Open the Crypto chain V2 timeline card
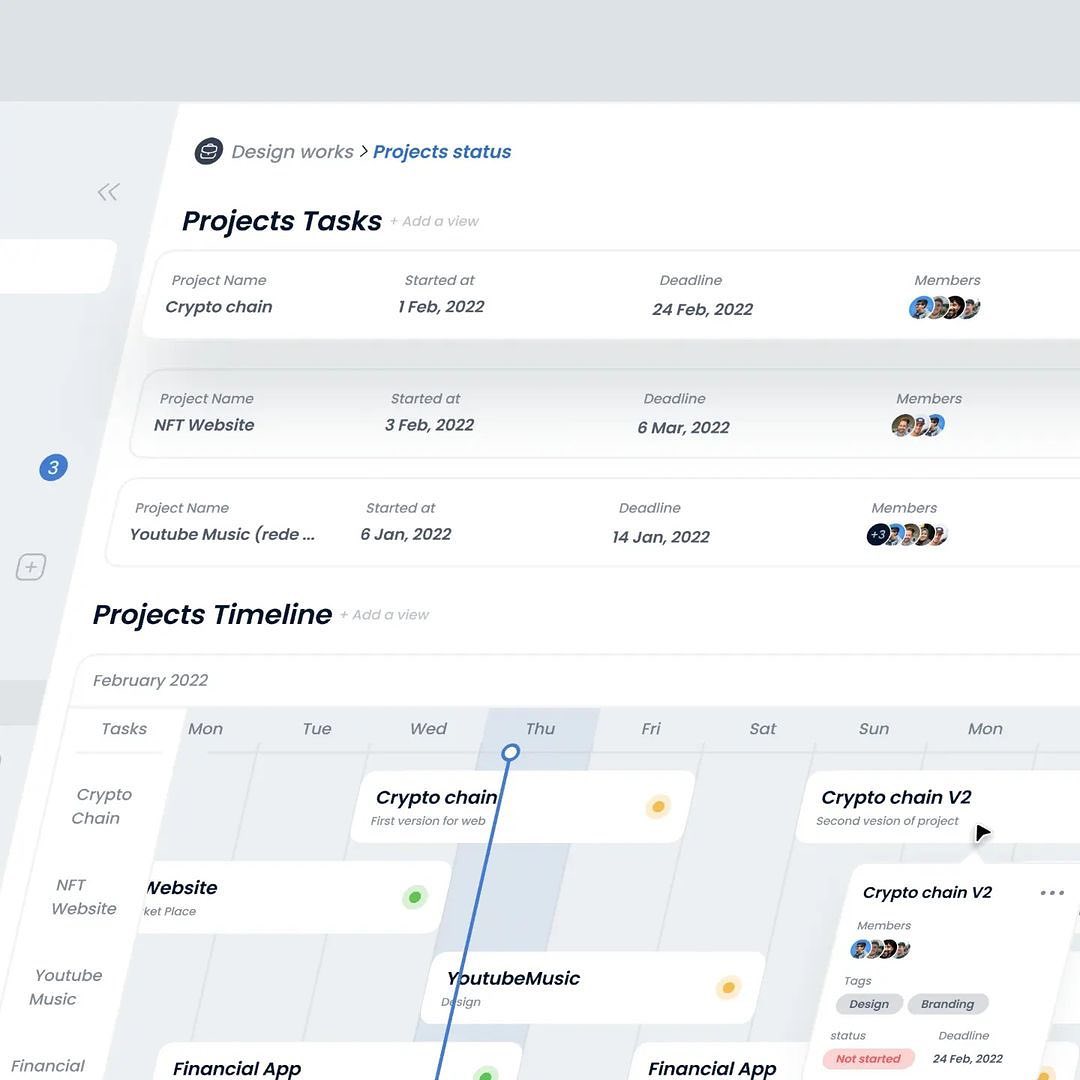The image size is (1080, 1080). (x=938, y=807)
